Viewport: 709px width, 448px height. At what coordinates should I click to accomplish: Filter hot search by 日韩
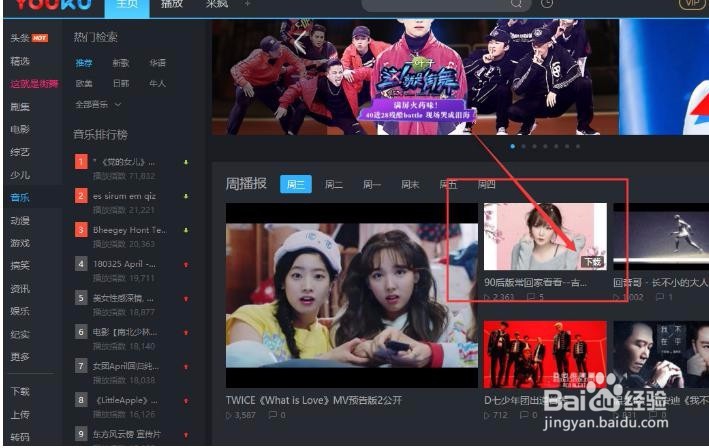pos(121,84)
